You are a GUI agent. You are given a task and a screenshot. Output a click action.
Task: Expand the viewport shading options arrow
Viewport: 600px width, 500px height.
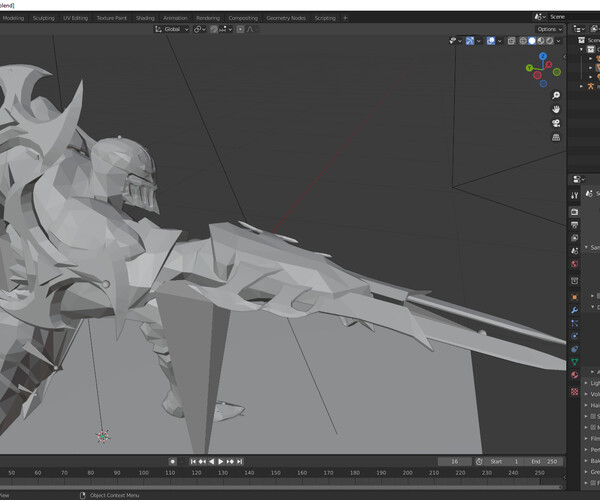coord(559,41)
